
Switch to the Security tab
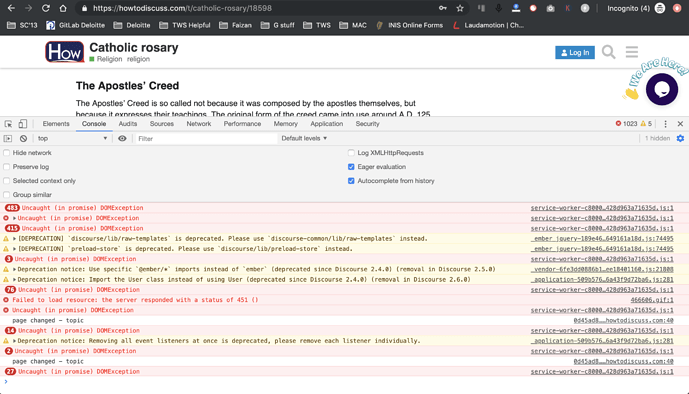point(367,124)
